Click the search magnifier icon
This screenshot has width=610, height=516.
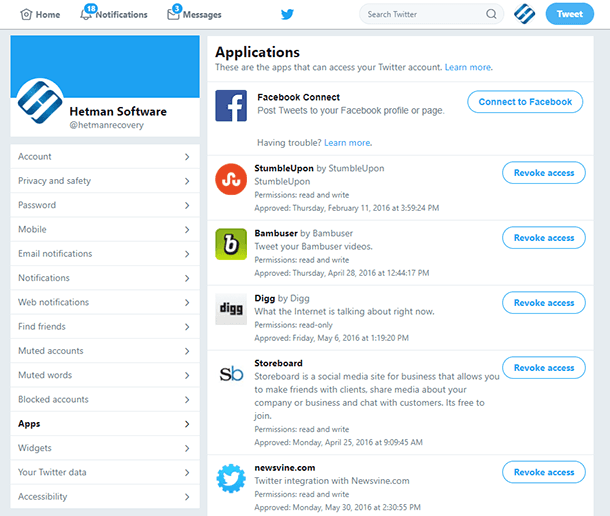coord(491,14)
